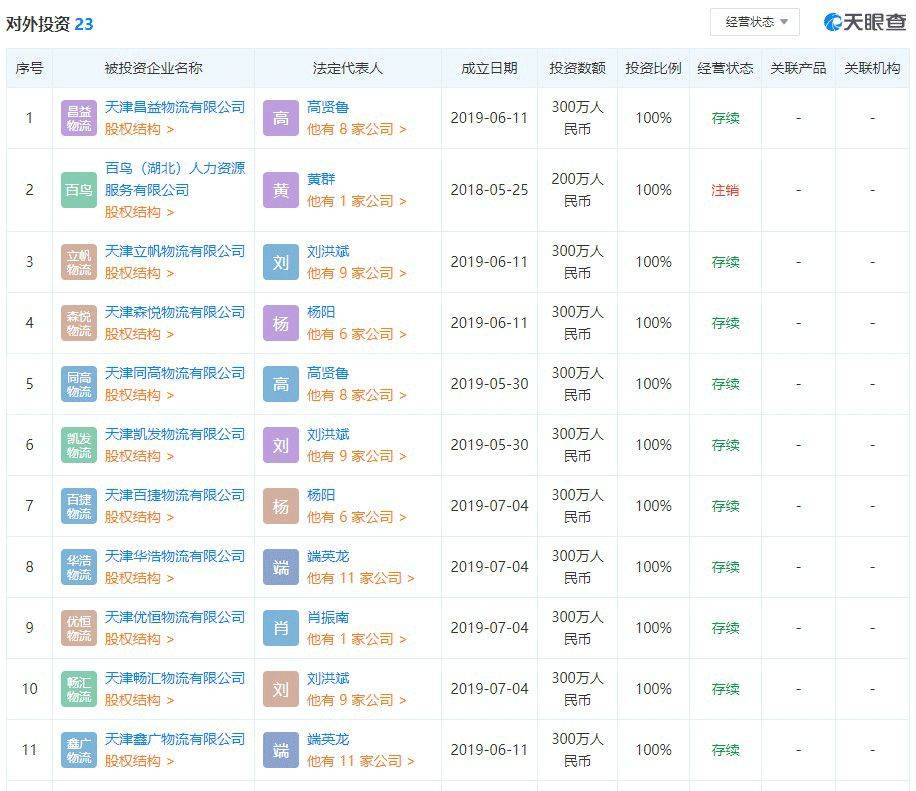Click the 百捷物流 company logo icon
The height and width of the screenshot is (791, 916).
pyautogui.click(x=79, y=506)
